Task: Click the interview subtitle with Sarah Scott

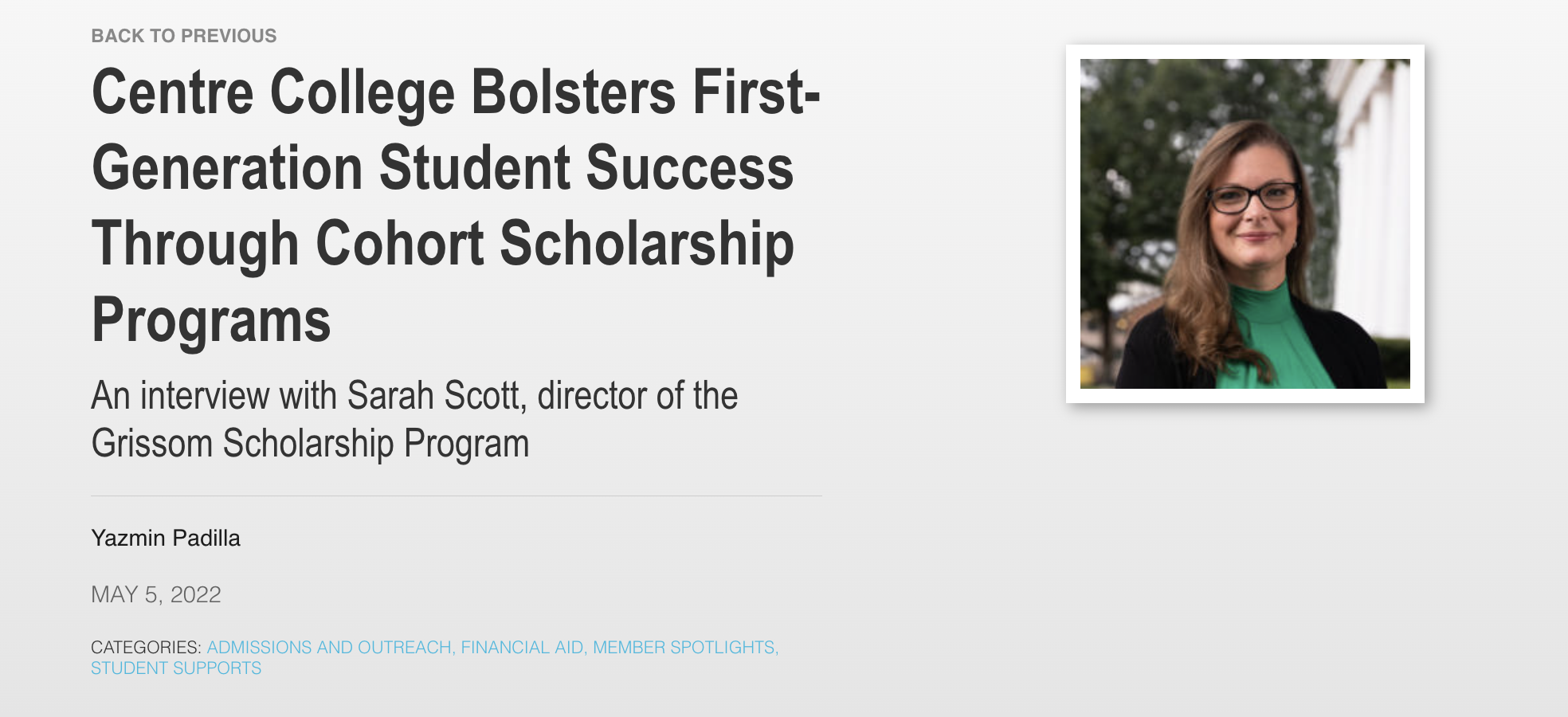Action: click(x=415, y=394)
